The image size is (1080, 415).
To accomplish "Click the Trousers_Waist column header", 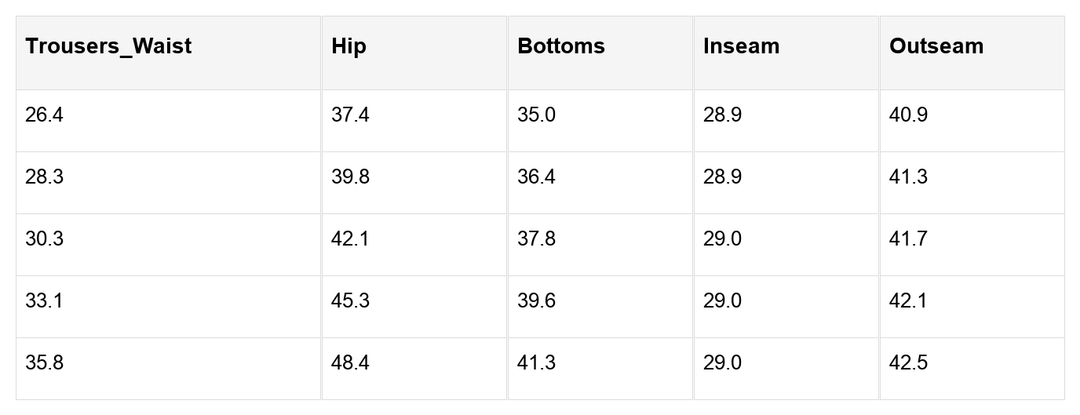I will [x=108, y=47].
